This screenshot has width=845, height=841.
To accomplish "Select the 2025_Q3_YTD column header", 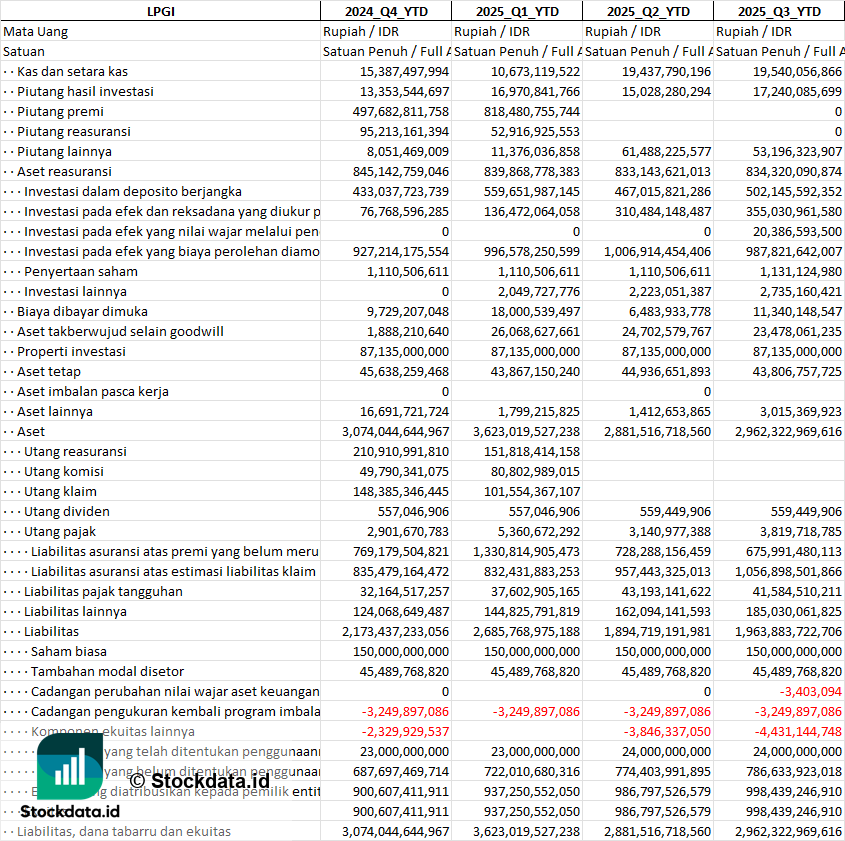I will tap(779, 11).
